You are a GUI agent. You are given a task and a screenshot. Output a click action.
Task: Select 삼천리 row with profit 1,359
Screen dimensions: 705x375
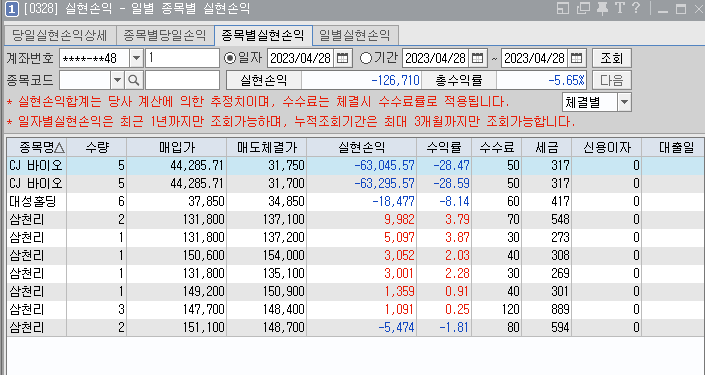(x=356, y=291)
